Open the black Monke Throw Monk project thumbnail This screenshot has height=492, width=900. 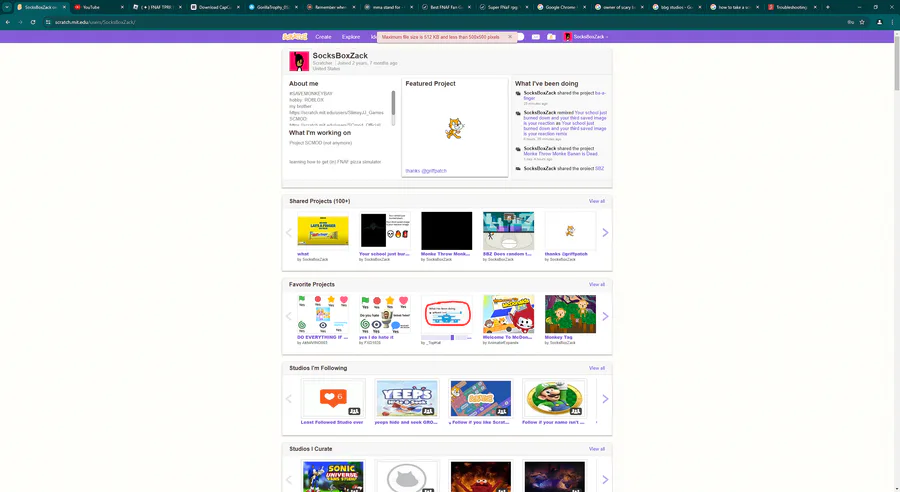tap(447, 230)
